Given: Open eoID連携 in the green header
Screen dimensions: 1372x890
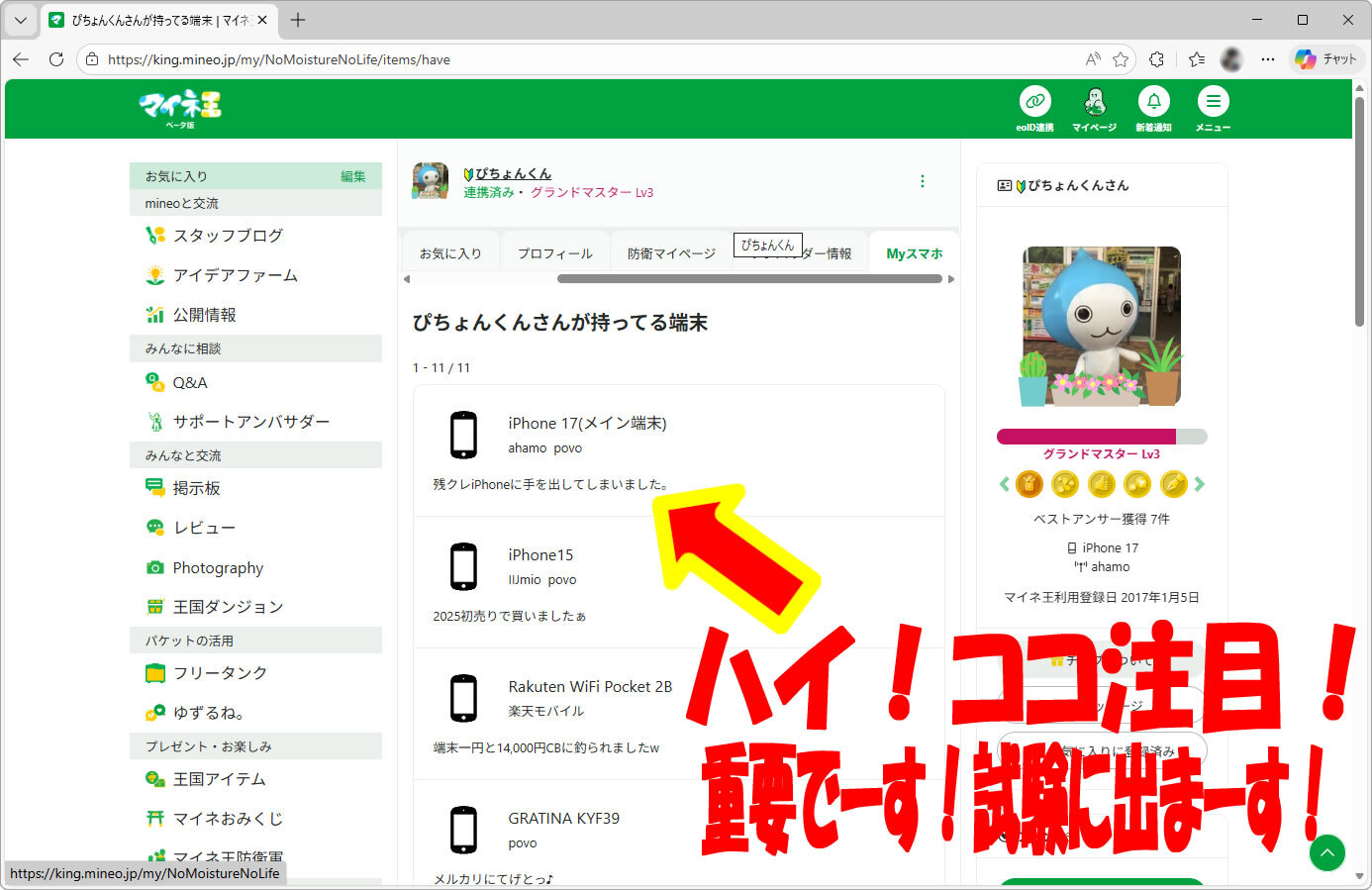Looking at the screenshot, I should coord(1034,109).
